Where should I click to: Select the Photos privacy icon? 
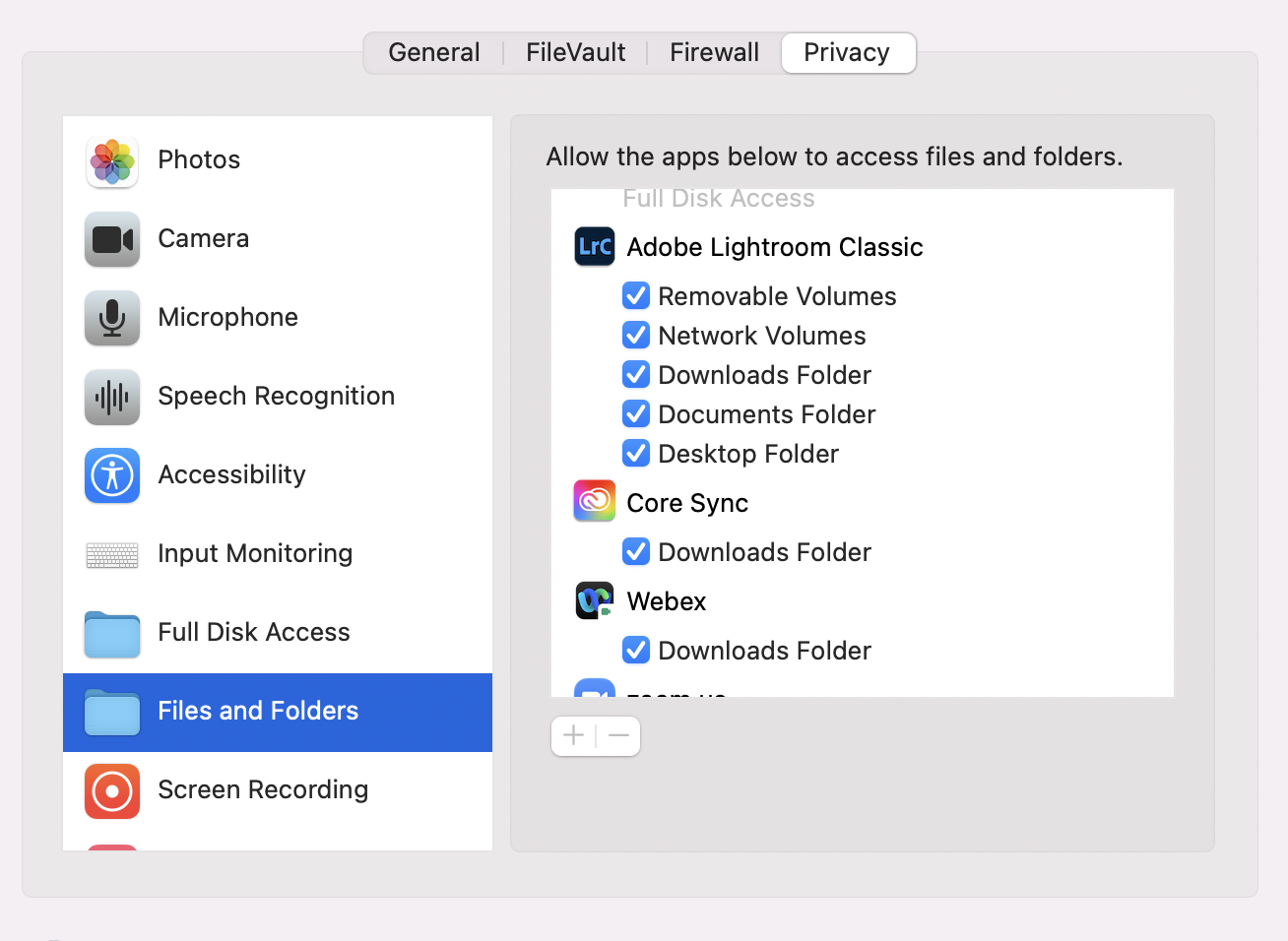[x=111, y=159]
